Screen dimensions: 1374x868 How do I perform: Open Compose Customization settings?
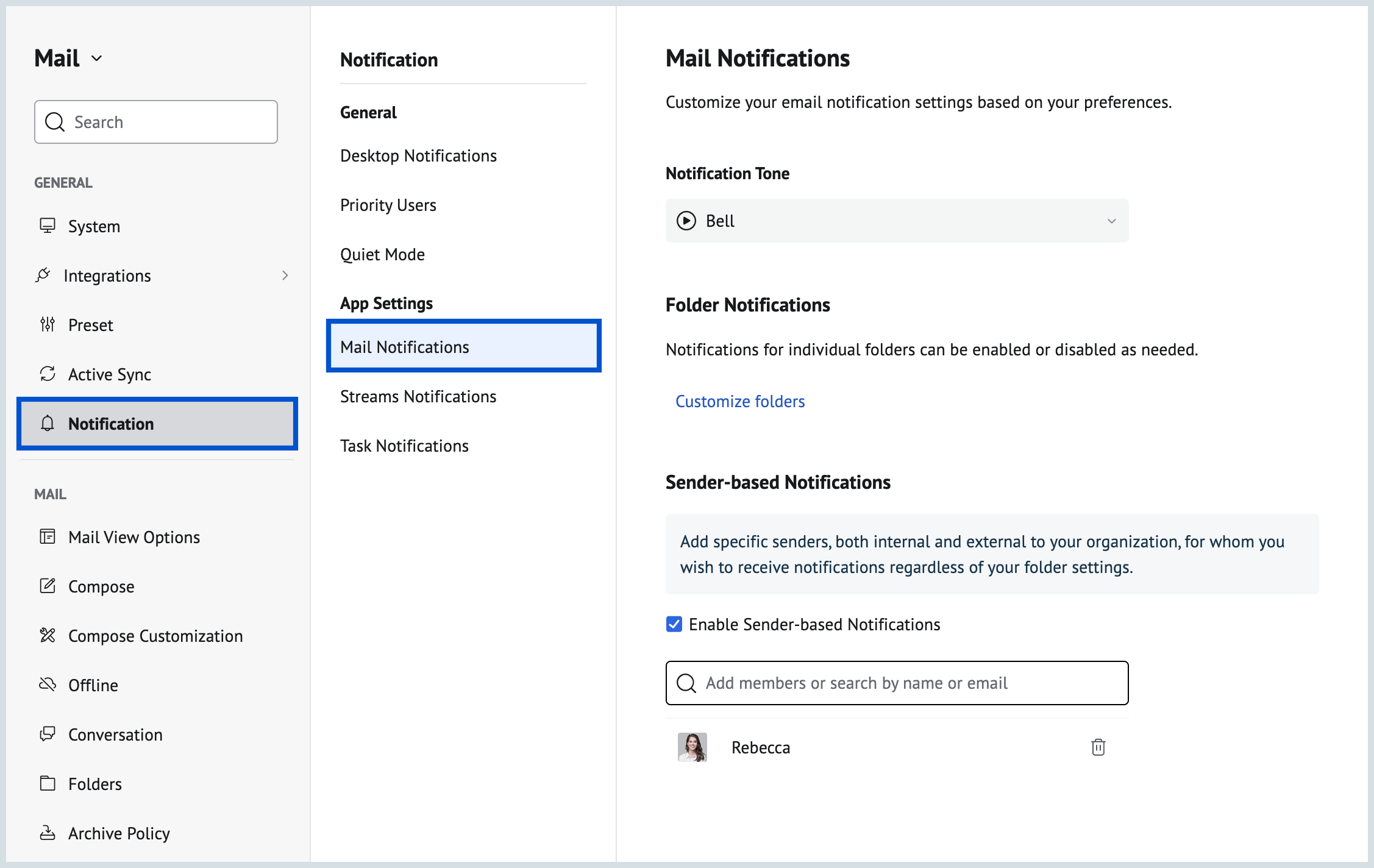tap(155, 635)
